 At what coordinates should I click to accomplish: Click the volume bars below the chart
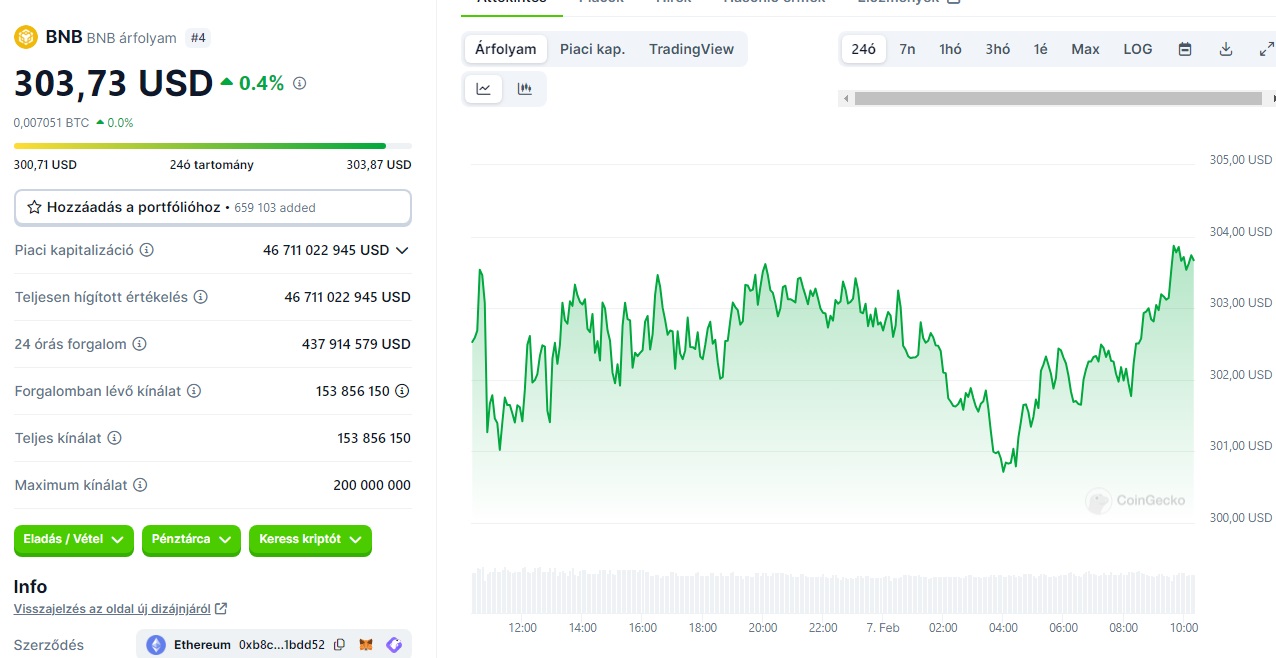pos(833,592)
